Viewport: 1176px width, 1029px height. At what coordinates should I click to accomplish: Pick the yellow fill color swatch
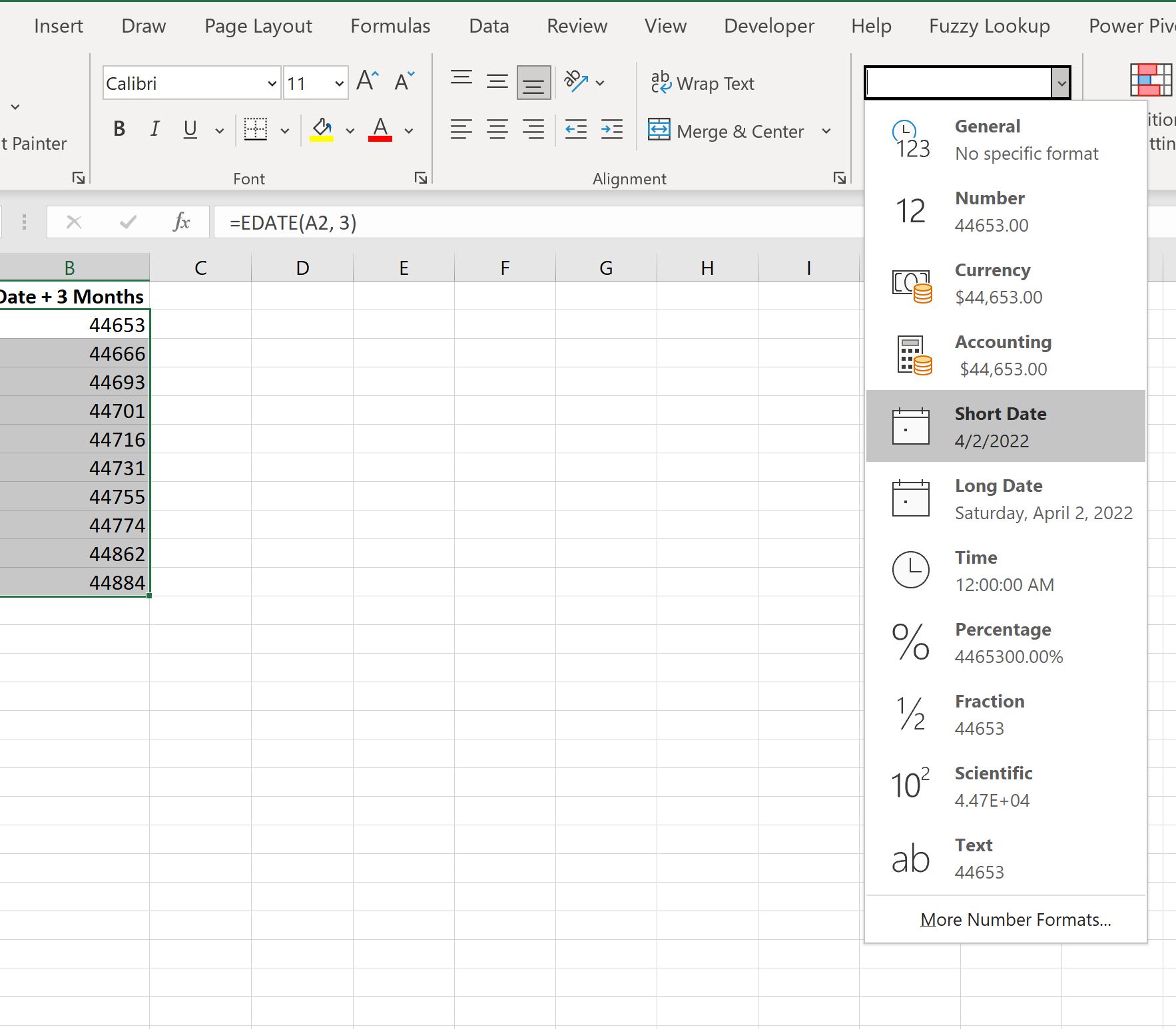click(x=322, y=138)
